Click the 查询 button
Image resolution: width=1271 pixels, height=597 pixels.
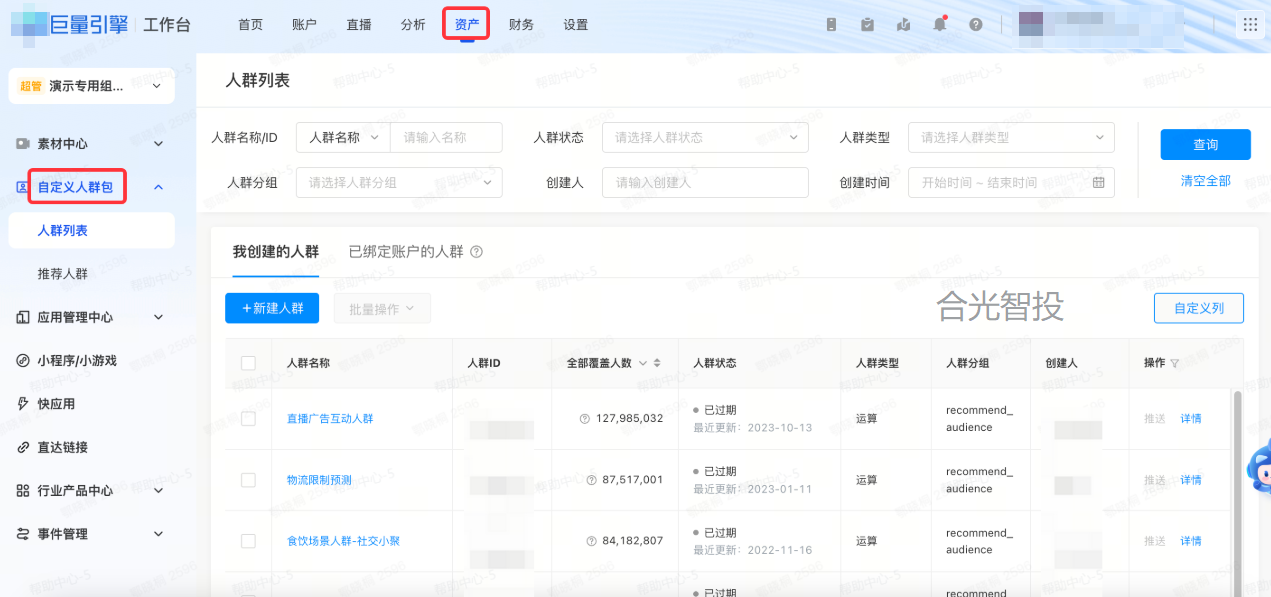coord(1205,145)
